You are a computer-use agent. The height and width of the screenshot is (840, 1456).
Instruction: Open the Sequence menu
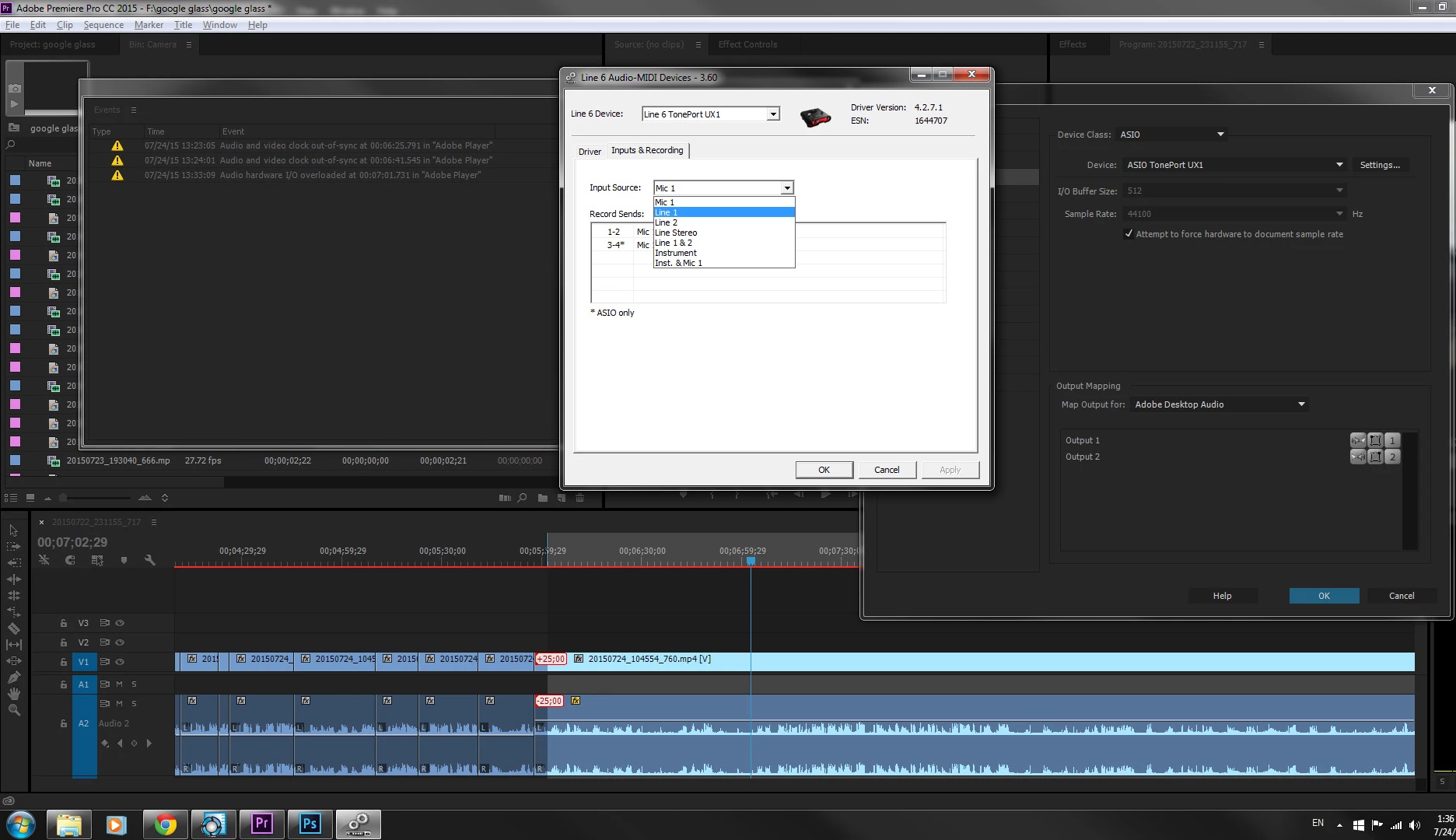(103, 25)
